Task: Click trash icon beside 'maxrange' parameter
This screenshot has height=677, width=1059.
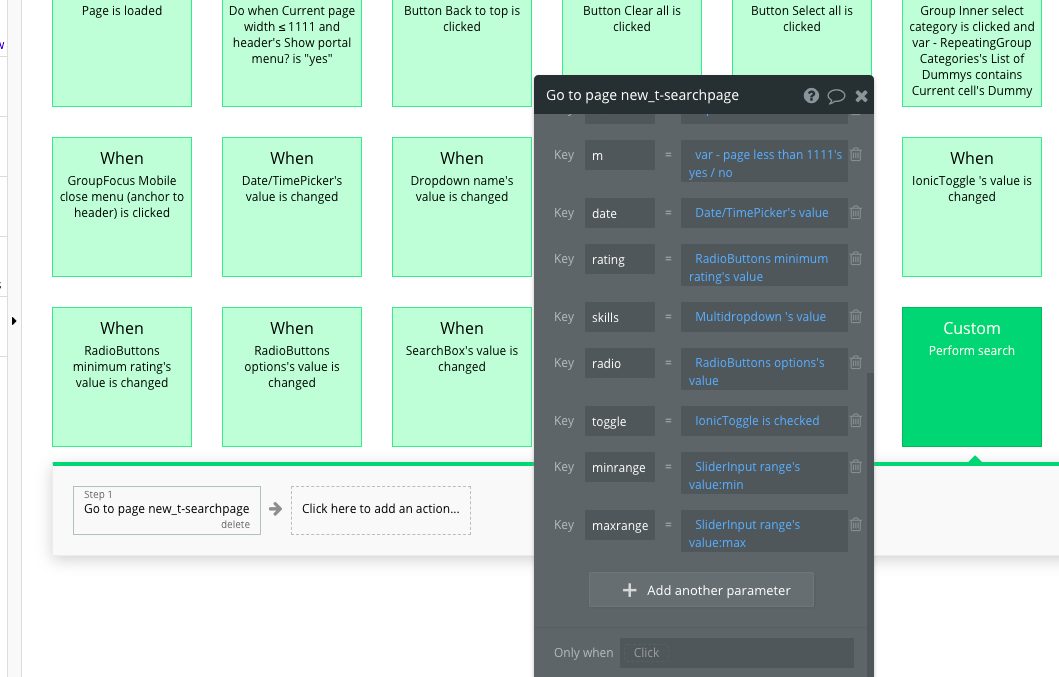Action: pos(856,525)
